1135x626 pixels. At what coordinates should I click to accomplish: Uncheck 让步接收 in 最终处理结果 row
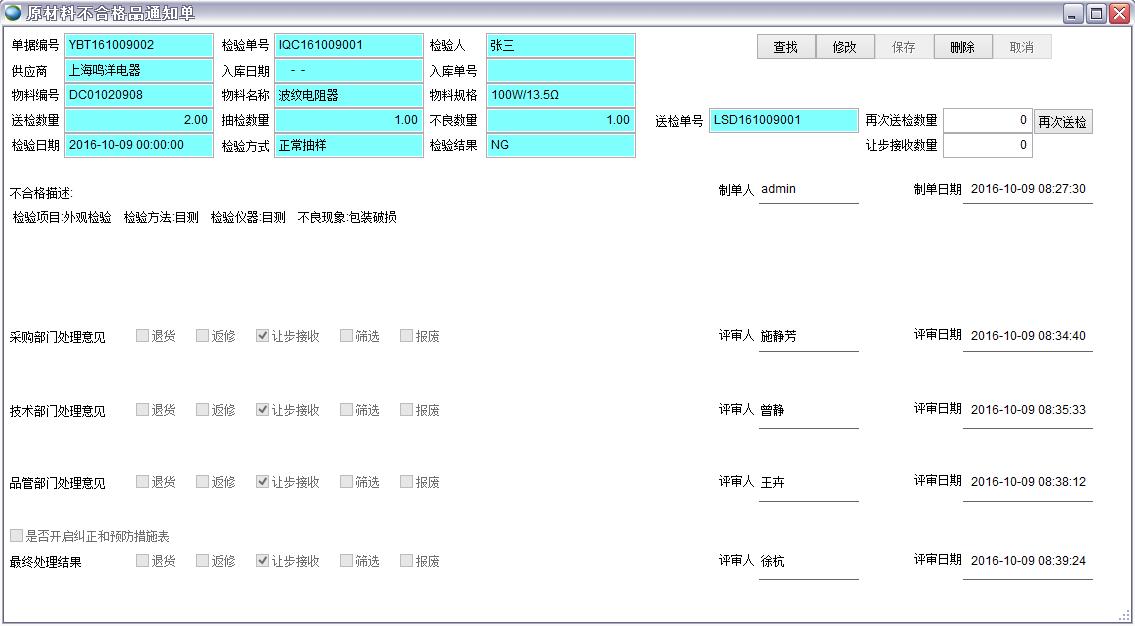click(x=263, y=561)
